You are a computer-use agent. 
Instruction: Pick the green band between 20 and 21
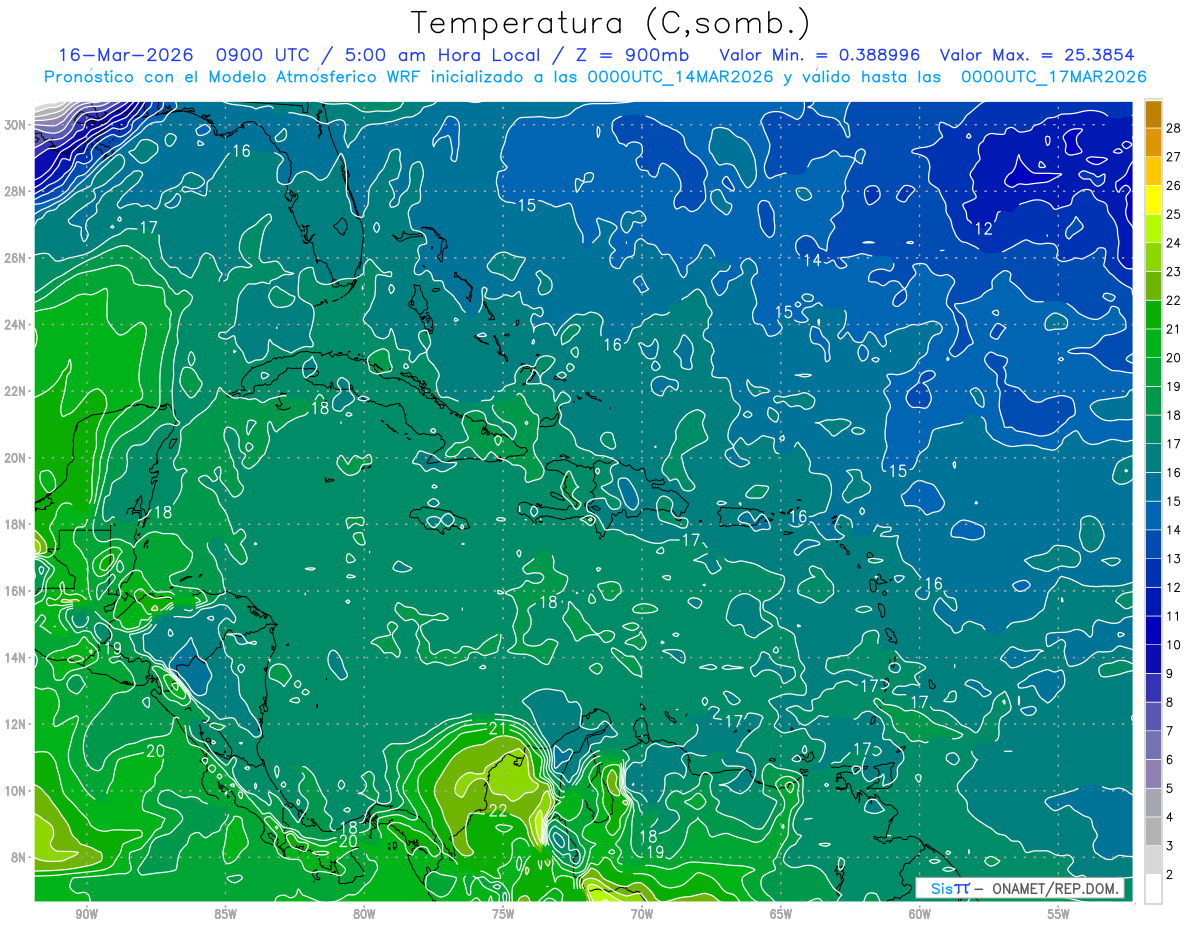tap(1154, 343)
